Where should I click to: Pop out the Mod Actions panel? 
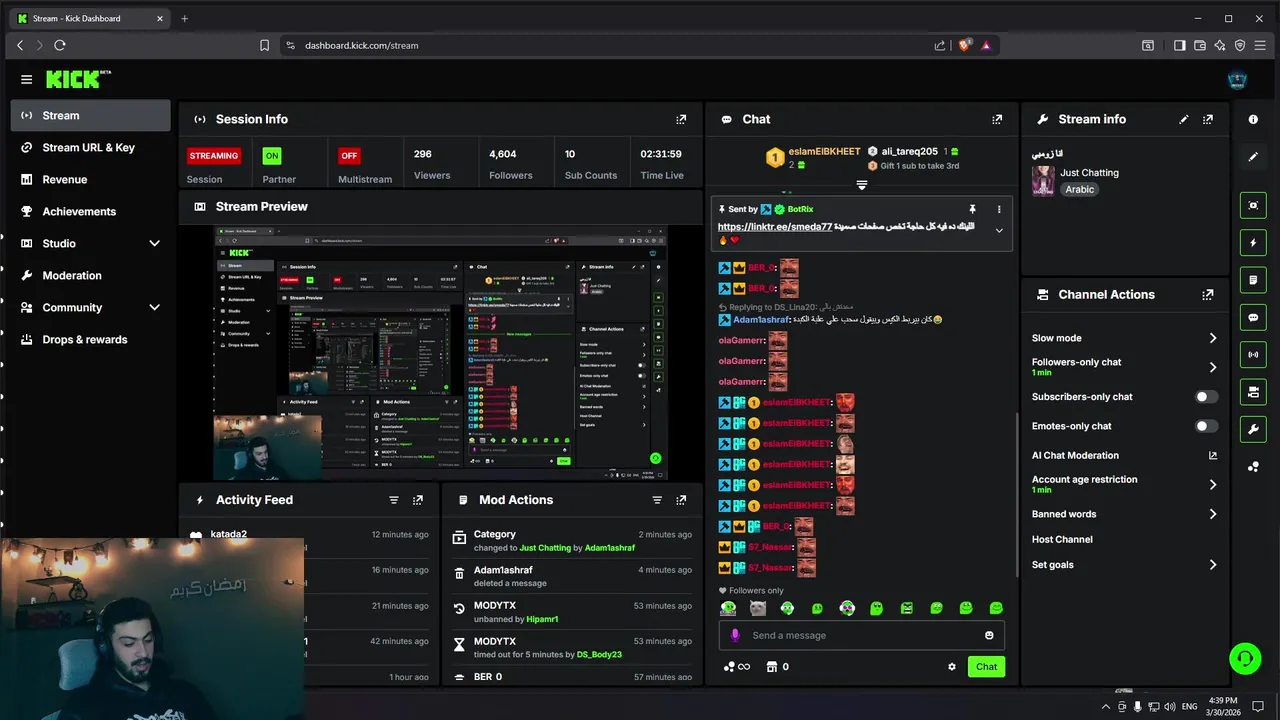pos(681,500)
